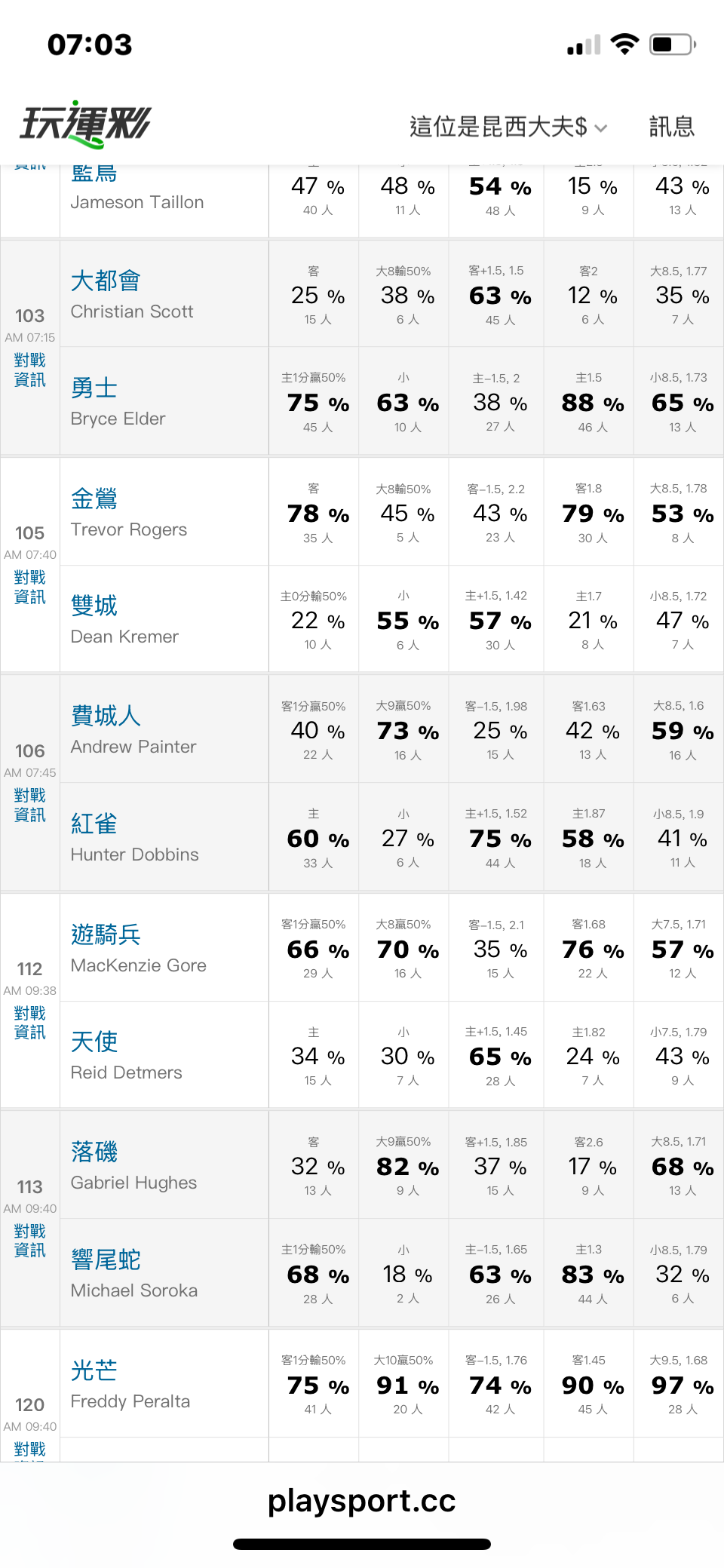Open the 訊息 messages menu
The width and height of the screenshot is (724, 1568).
tap(671, 127)
